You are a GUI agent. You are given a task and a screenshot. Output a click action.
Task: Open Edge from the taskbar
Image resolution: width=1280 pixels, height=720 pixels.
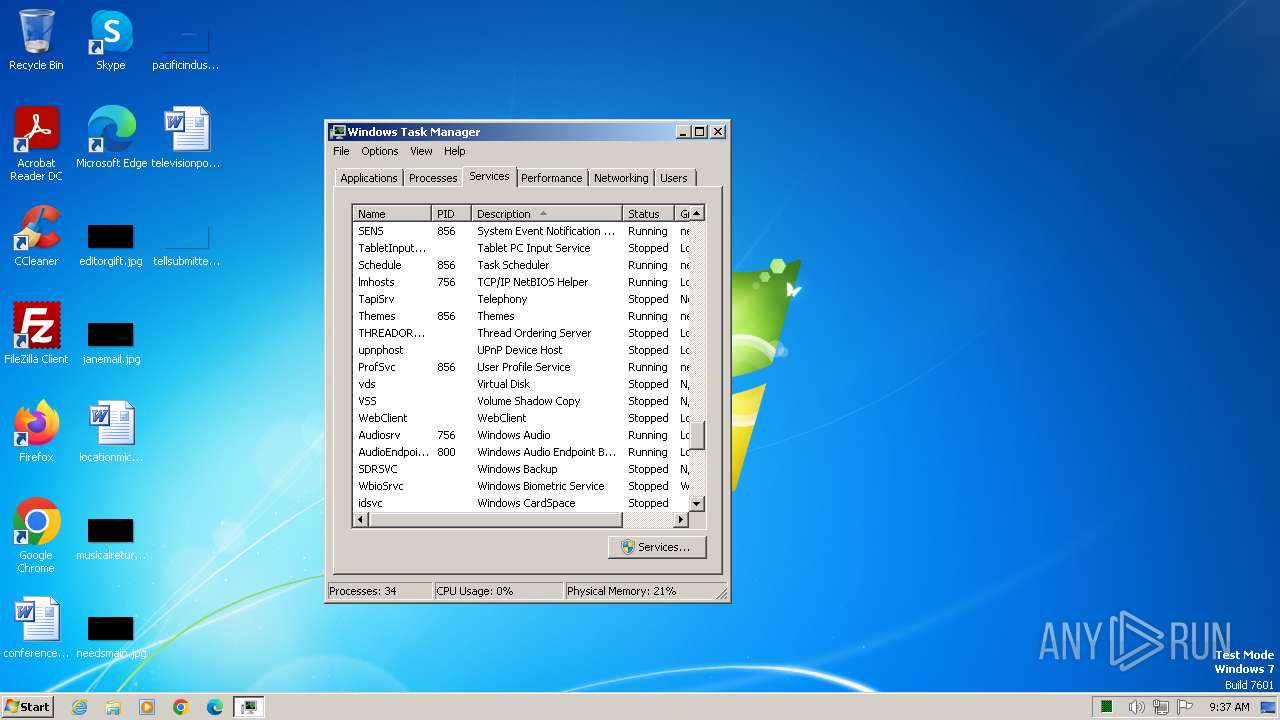[x=215, y=707]
